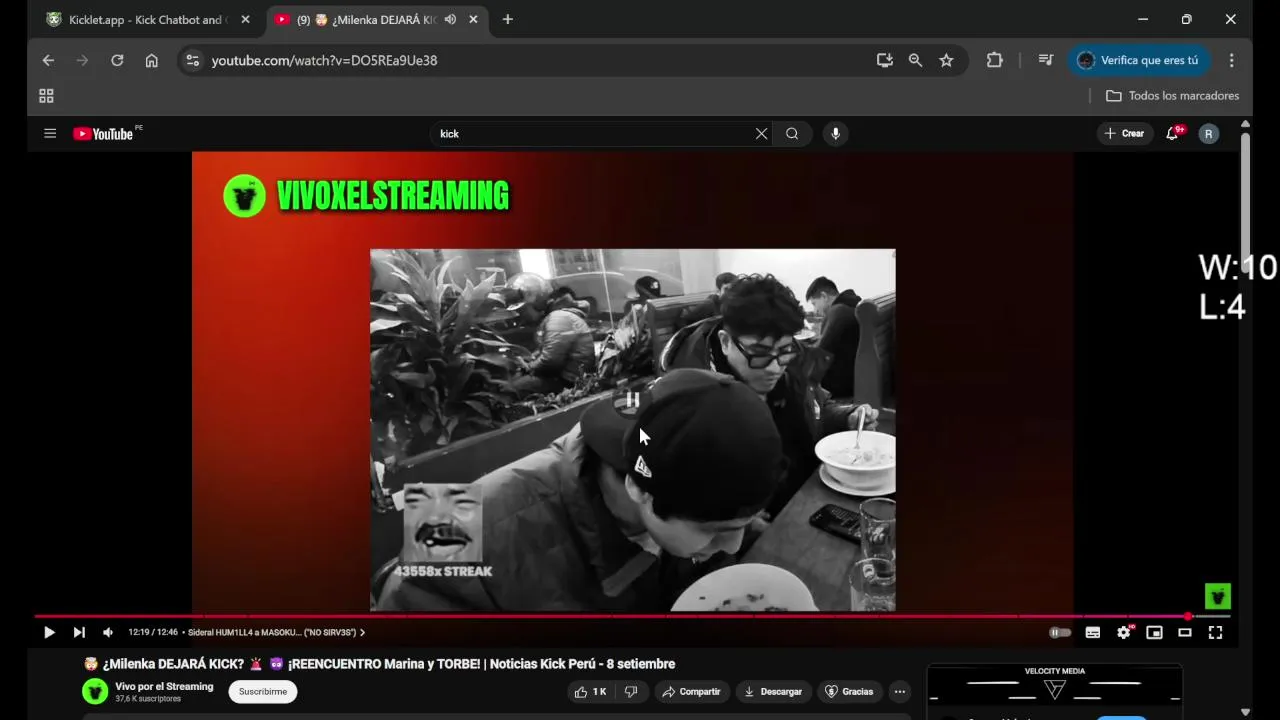Open a new browser tab
1280x720 pixels.
[507, 19]
